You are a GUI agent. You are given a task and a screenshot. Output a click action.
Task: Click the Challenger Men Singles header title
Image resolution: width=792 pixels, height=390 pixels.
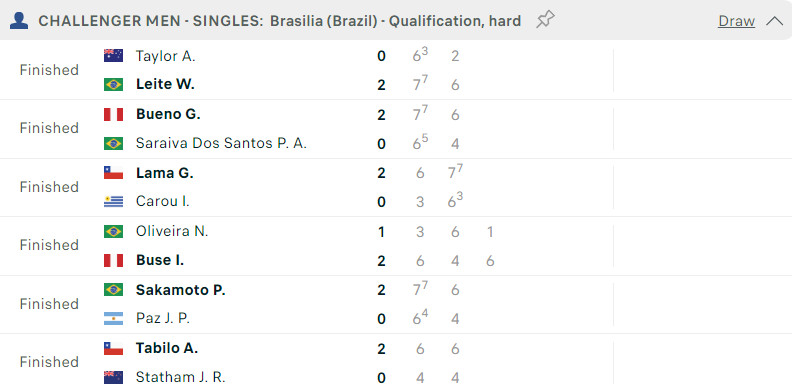pyautogui.click(x=279, y=21)
